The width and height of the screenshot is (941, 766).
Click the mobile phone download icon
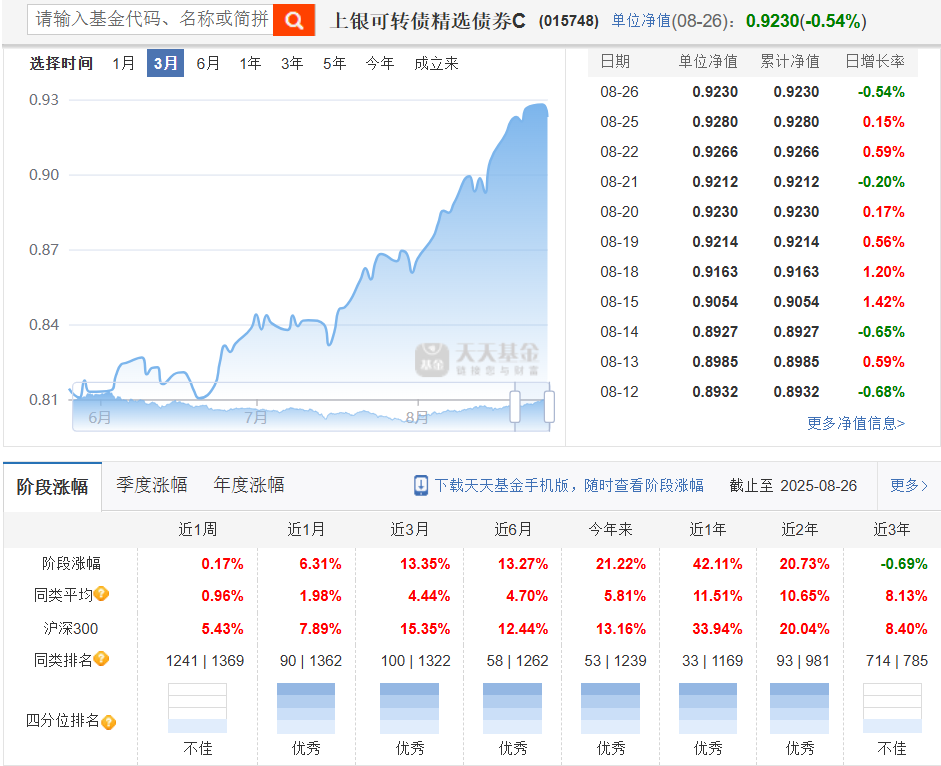[421, 485]
